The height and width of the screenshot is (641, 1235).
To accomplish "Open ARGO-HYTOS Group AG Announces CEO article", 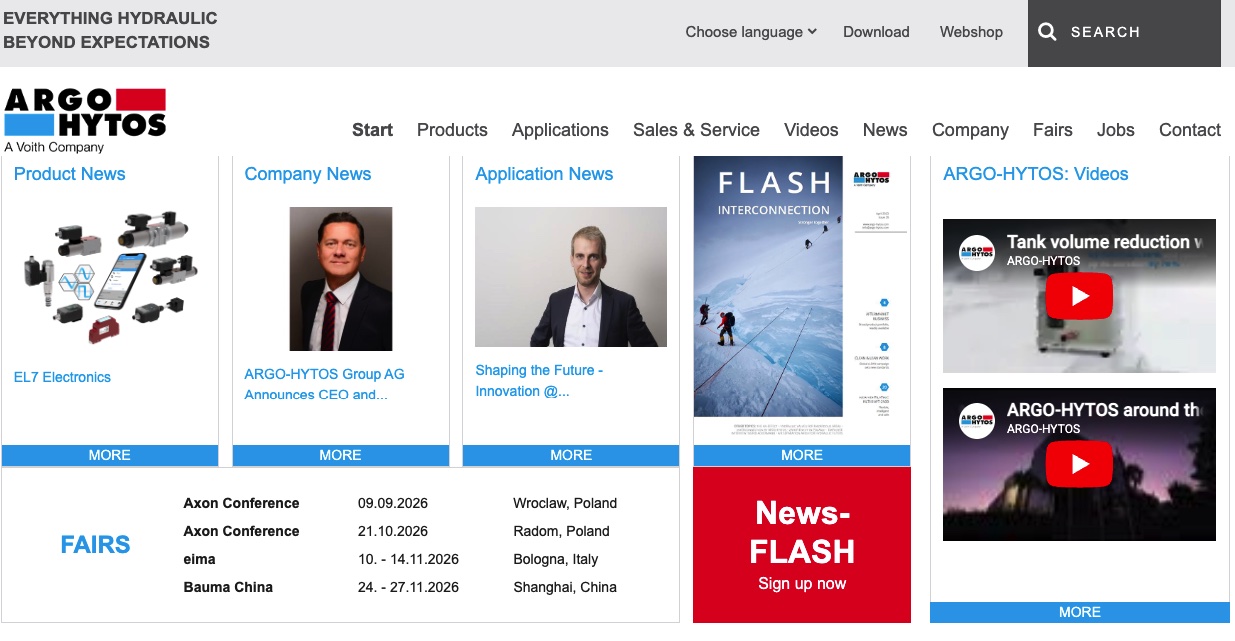I will tap(324, 384).
